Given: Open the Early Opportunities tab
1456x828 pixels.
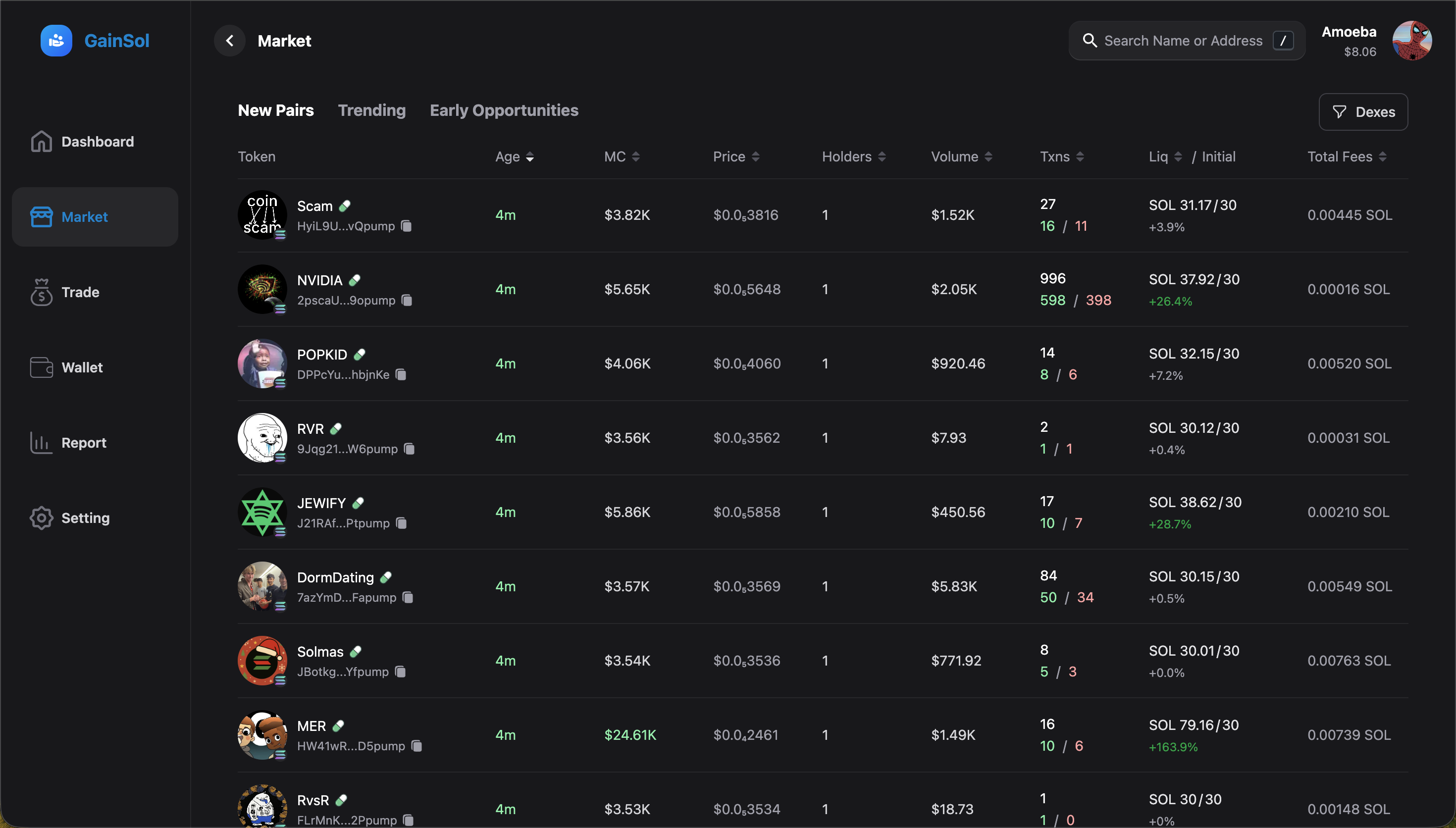Looking at the screenshot, I should point(504,110).
